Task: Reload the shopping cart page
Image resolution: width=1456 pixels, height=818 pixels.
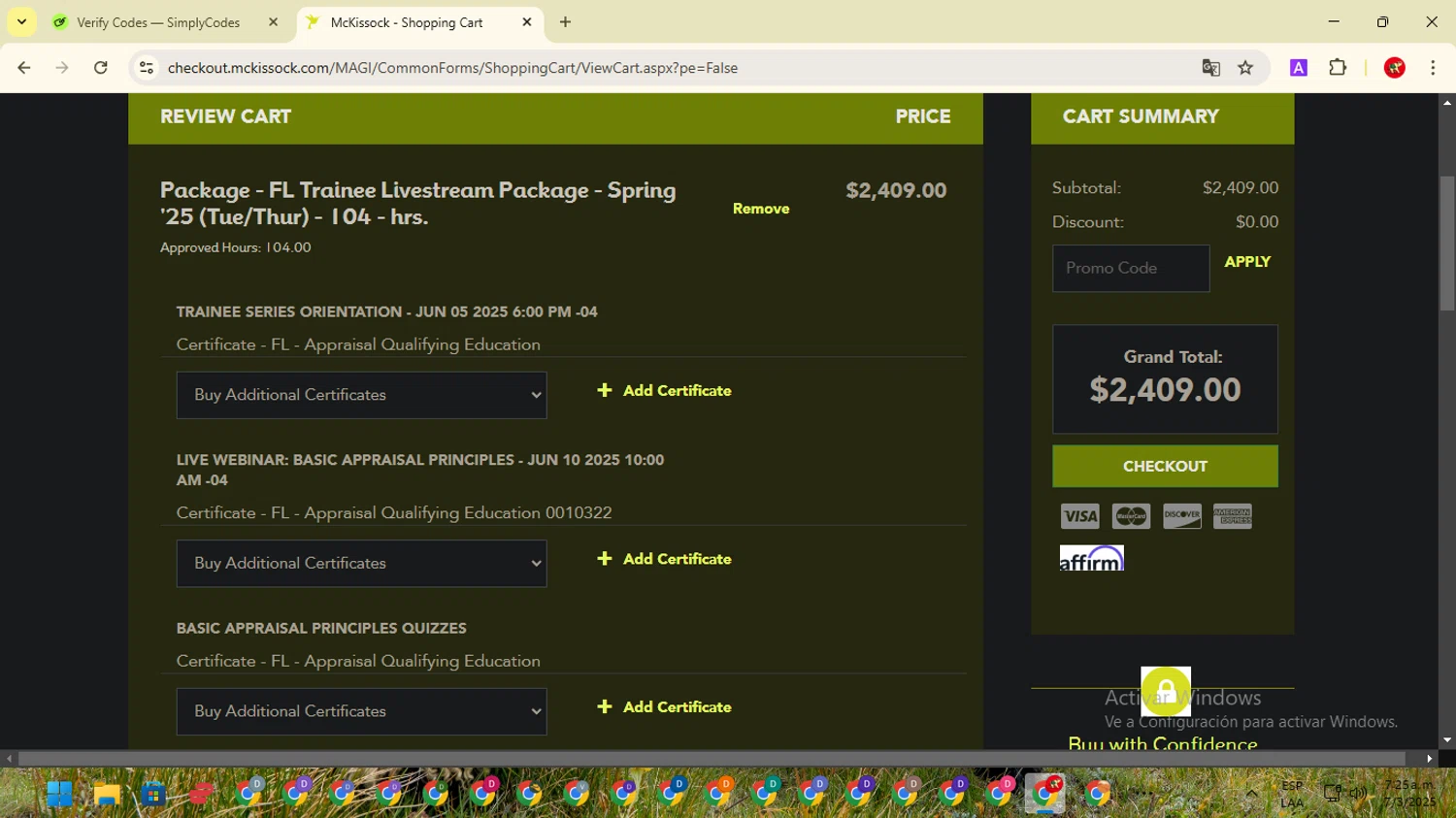Action: (101, 68)
